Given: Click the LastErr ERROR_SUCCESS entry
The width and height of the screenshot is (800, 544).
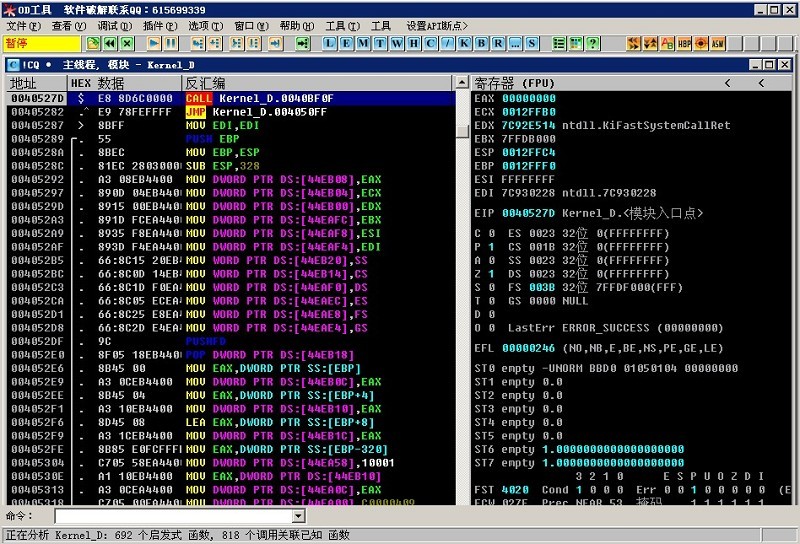Looking at the screenshot, I should point(615,328).
